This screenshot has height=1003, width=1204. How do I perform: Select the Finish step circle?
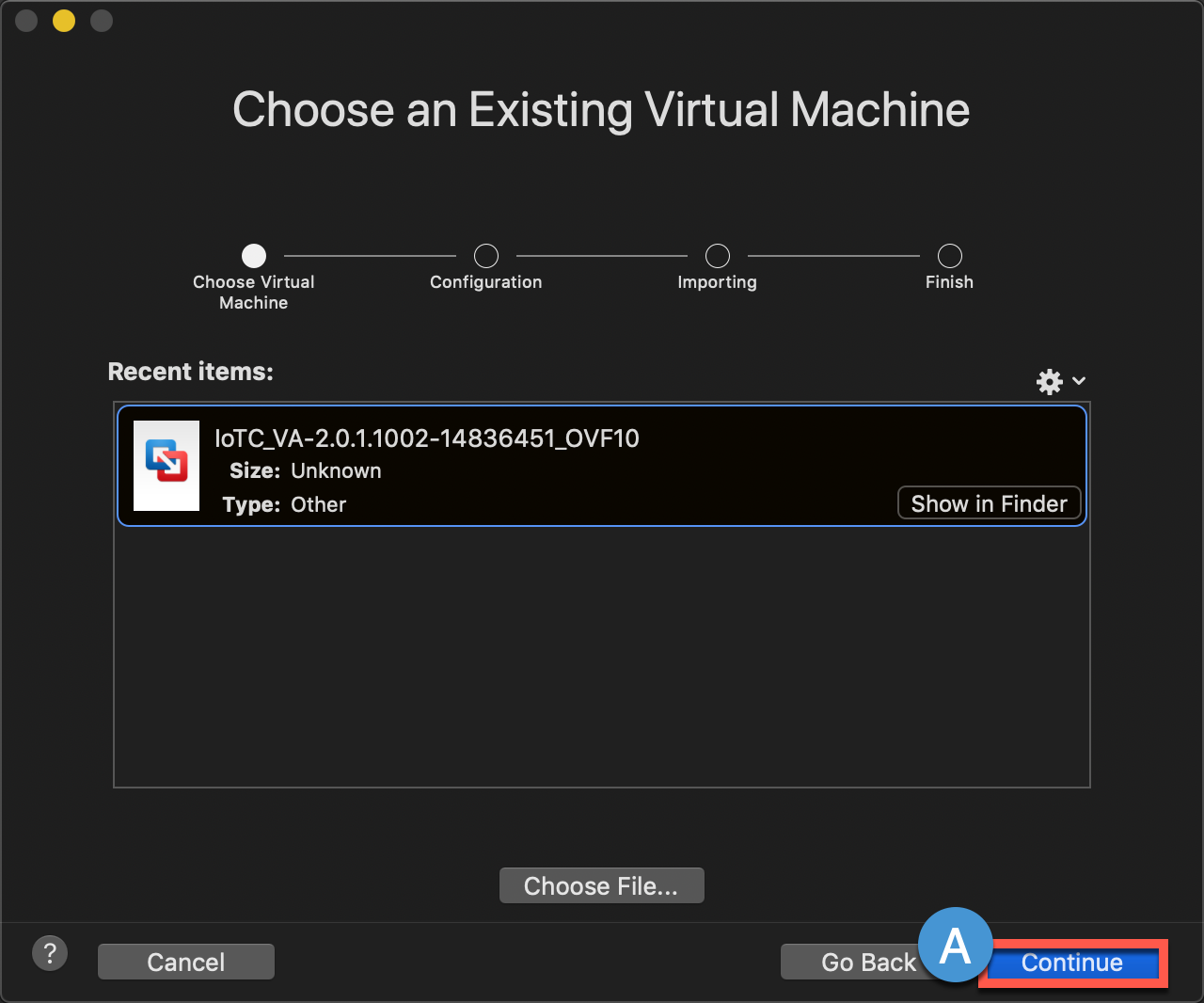coord(950,256)
